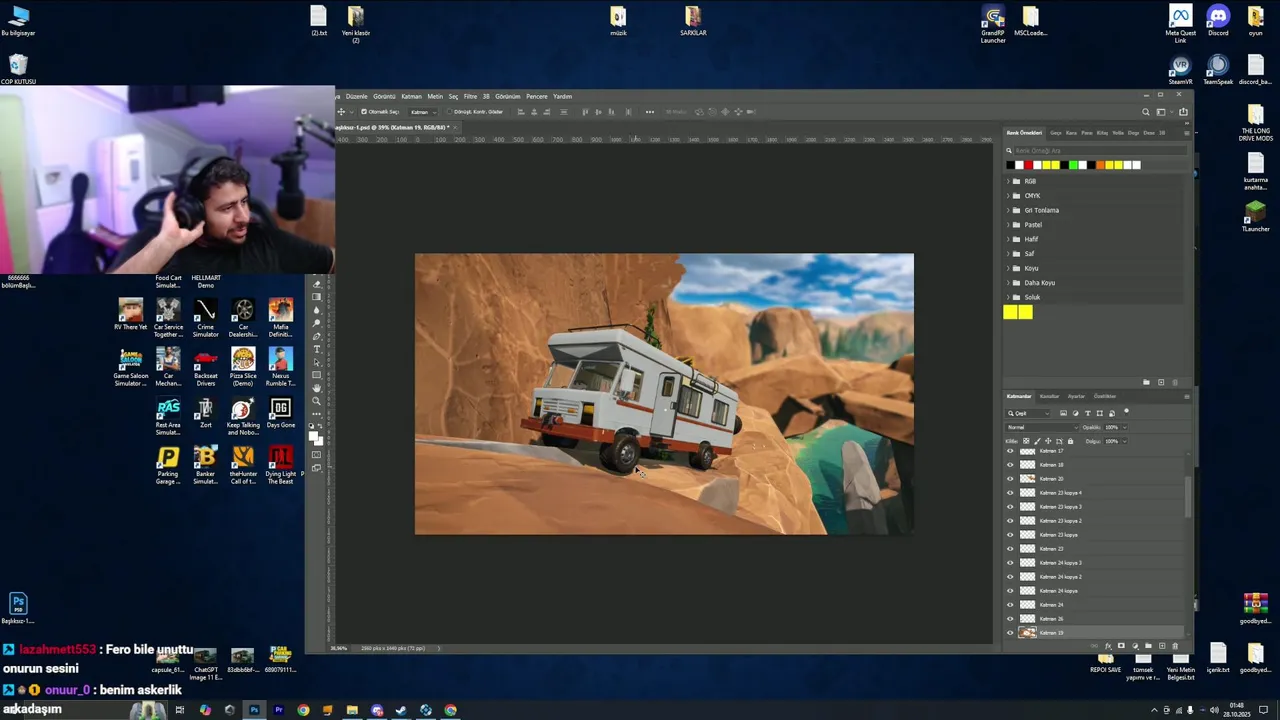Expand the Pastel swatch group
The height and width of the screenshot is (720, 1280).
coord(1008,225)
